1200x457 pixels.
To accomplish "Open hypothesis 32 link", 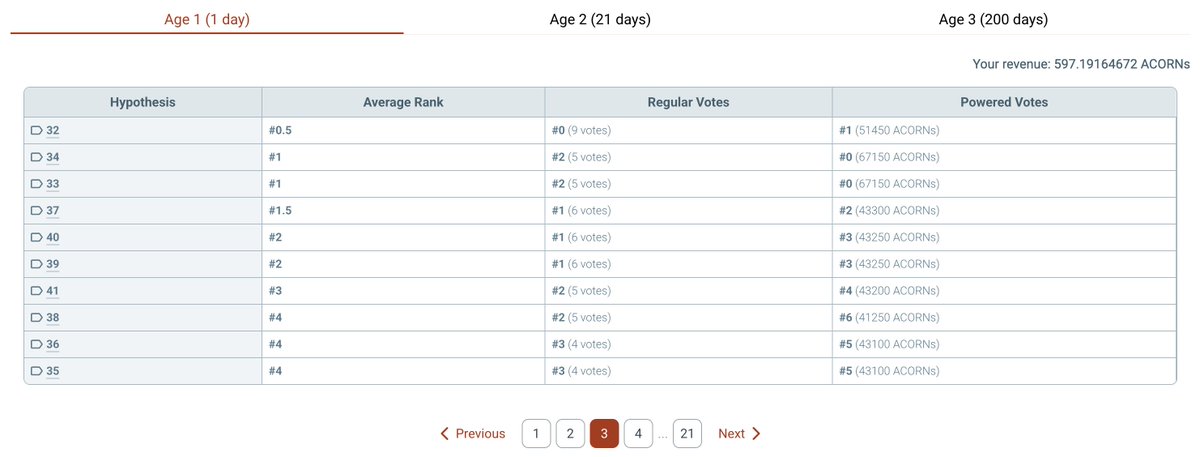I will [x=53, y=131].
